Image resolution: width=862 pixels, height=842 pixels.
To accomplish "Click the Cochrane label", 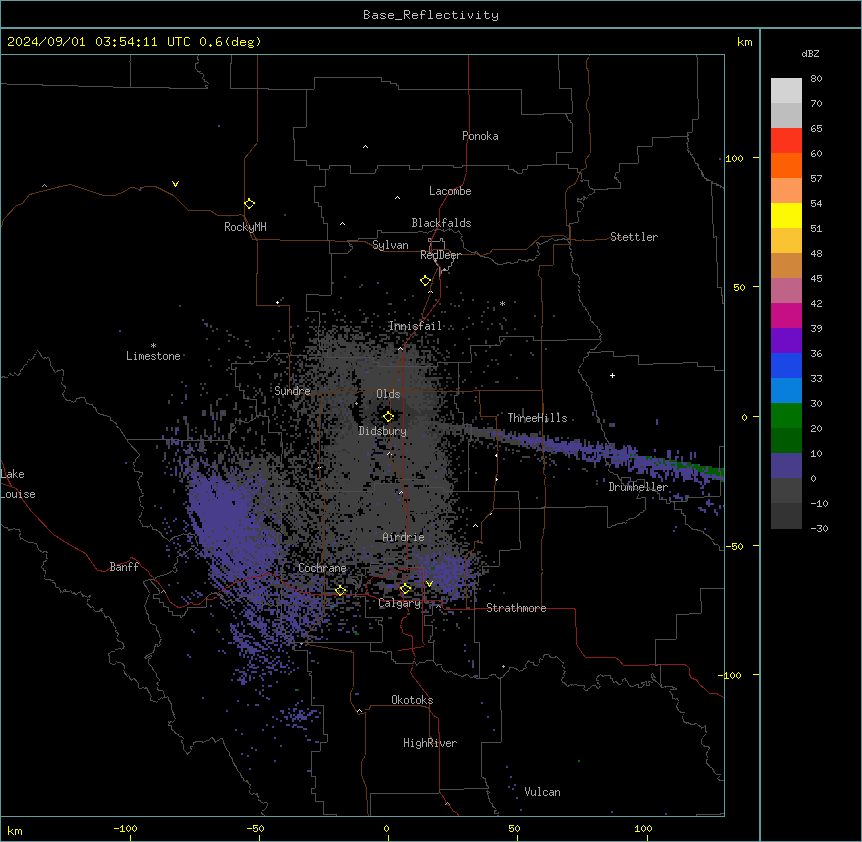I will 322,568.
